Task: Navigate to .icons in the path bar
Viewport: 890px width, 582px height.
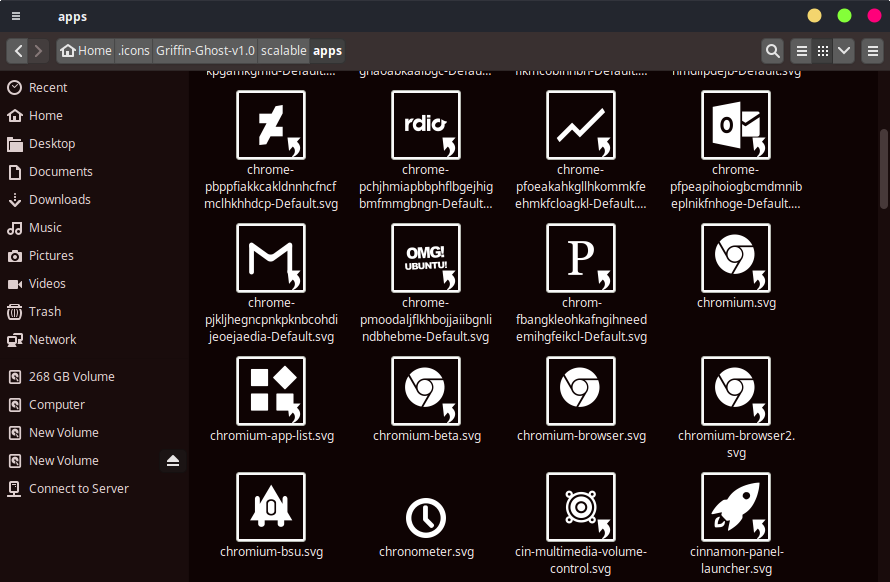Action: coord(134,51)
